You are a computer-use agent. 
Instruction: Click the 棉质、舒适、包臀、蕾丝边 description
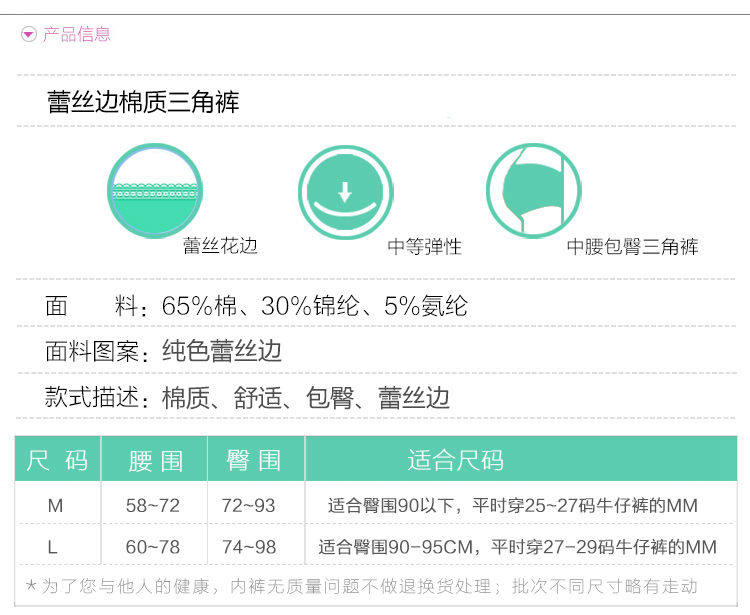click(306, 397)
